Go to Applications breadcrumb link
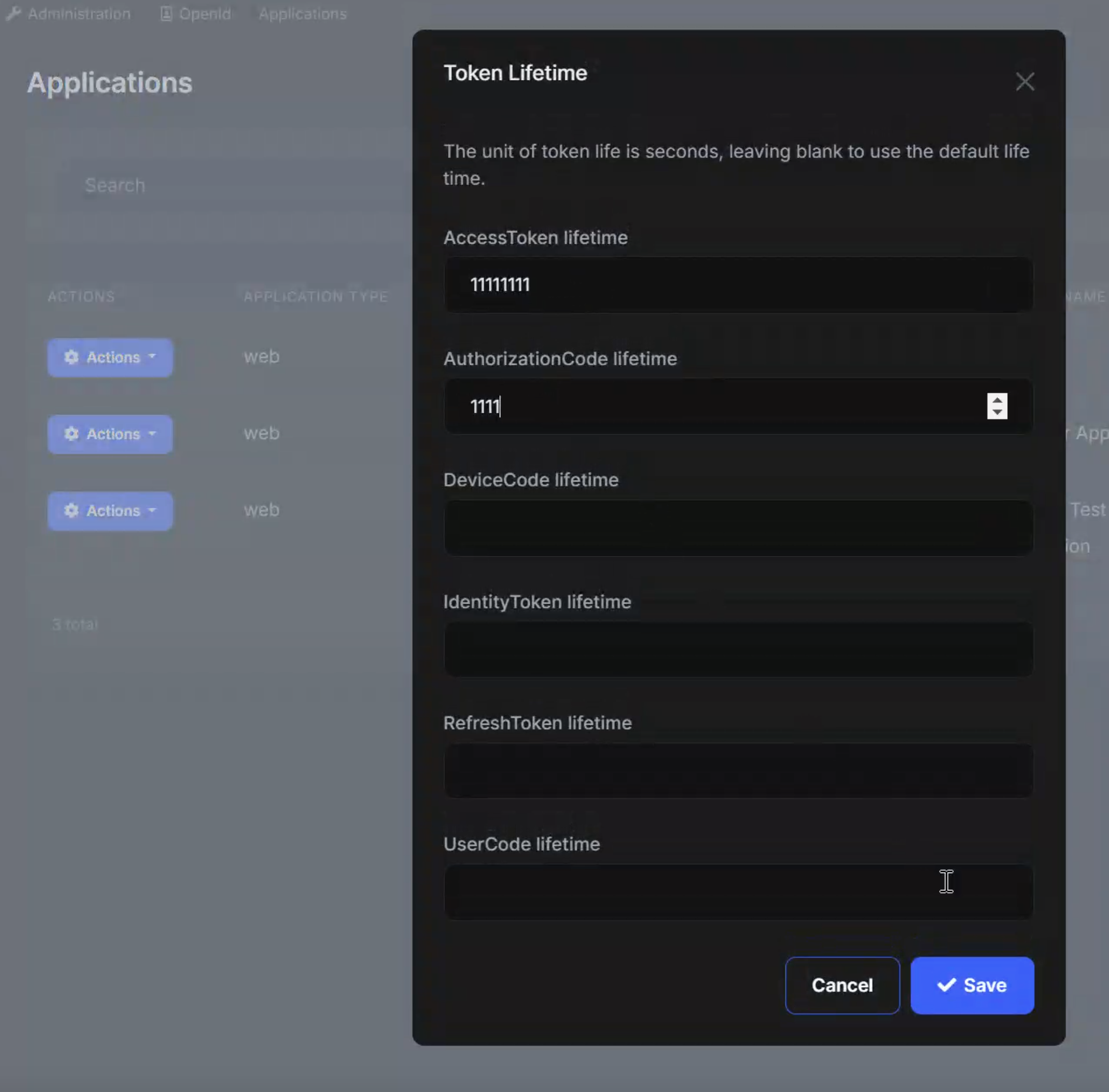Image resolution: width=1109 pixels, height=1092 pixels. (x=302, y=14)
